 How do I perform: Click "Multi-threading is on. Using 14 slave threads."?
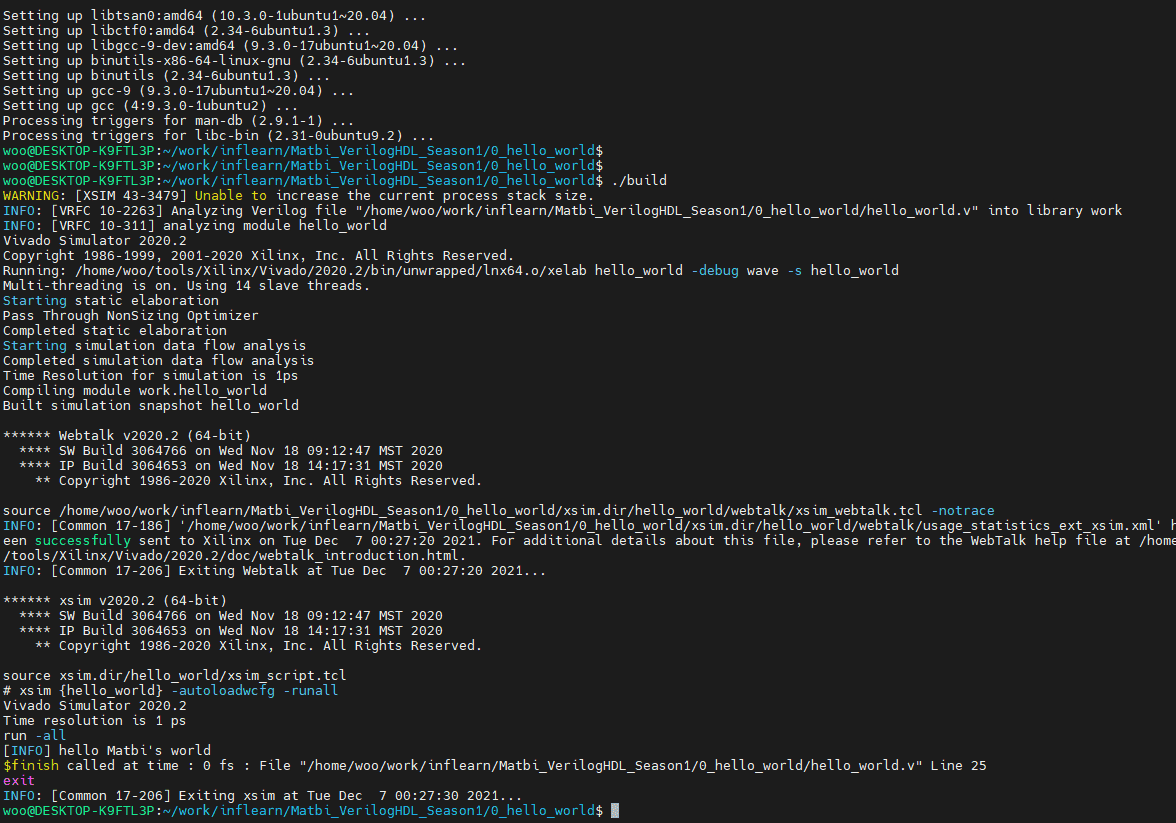(x=187, y=285)
